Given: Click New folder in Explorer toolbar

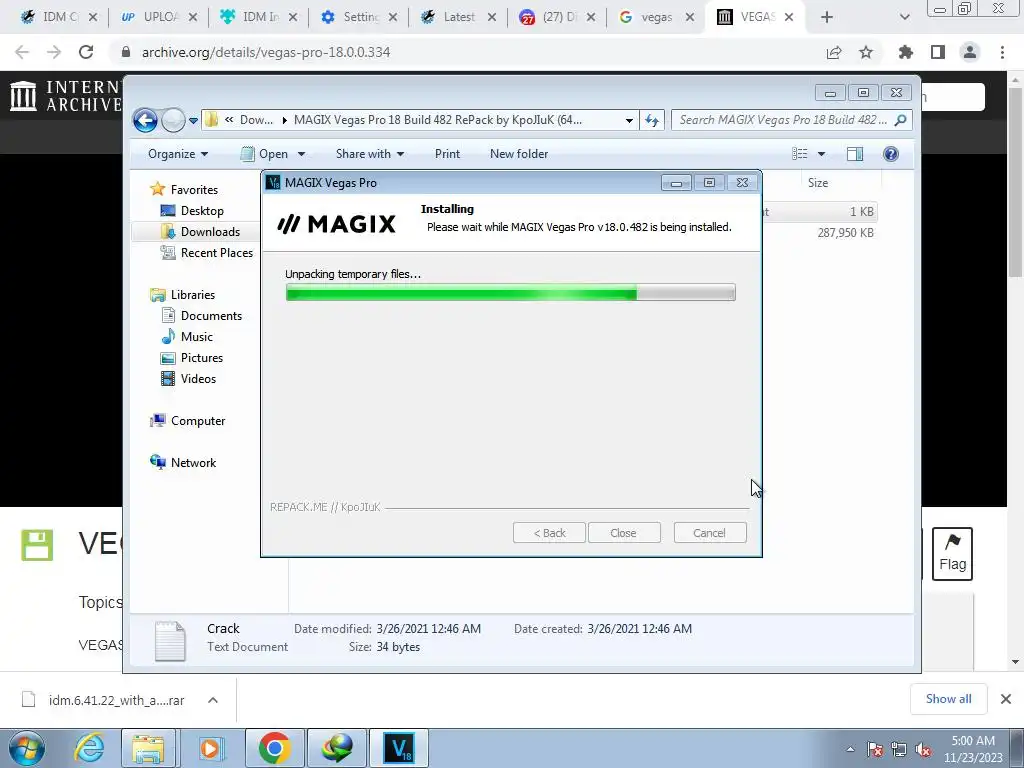Looking at the screenshot, I should pyautogui.click(x=519, y=154).
